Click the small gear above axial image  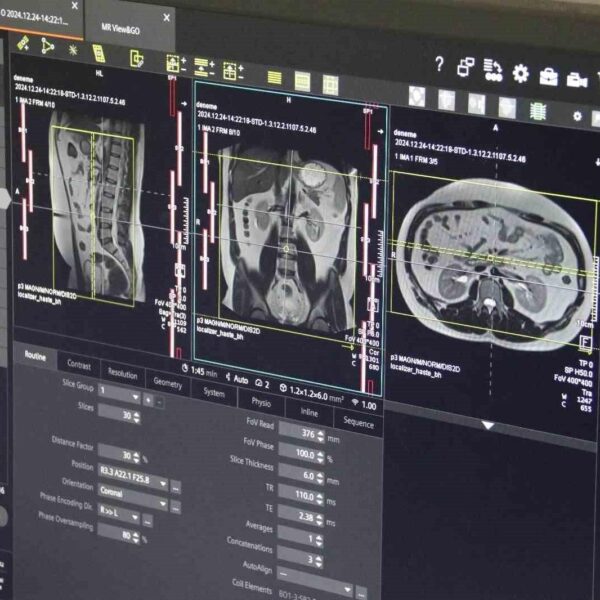(x=577, y=116)
